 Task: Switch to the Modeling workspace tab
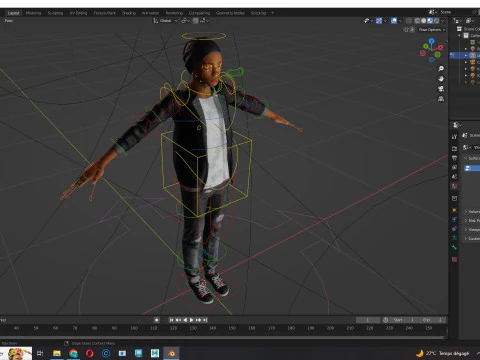click(x=33, y=13)
